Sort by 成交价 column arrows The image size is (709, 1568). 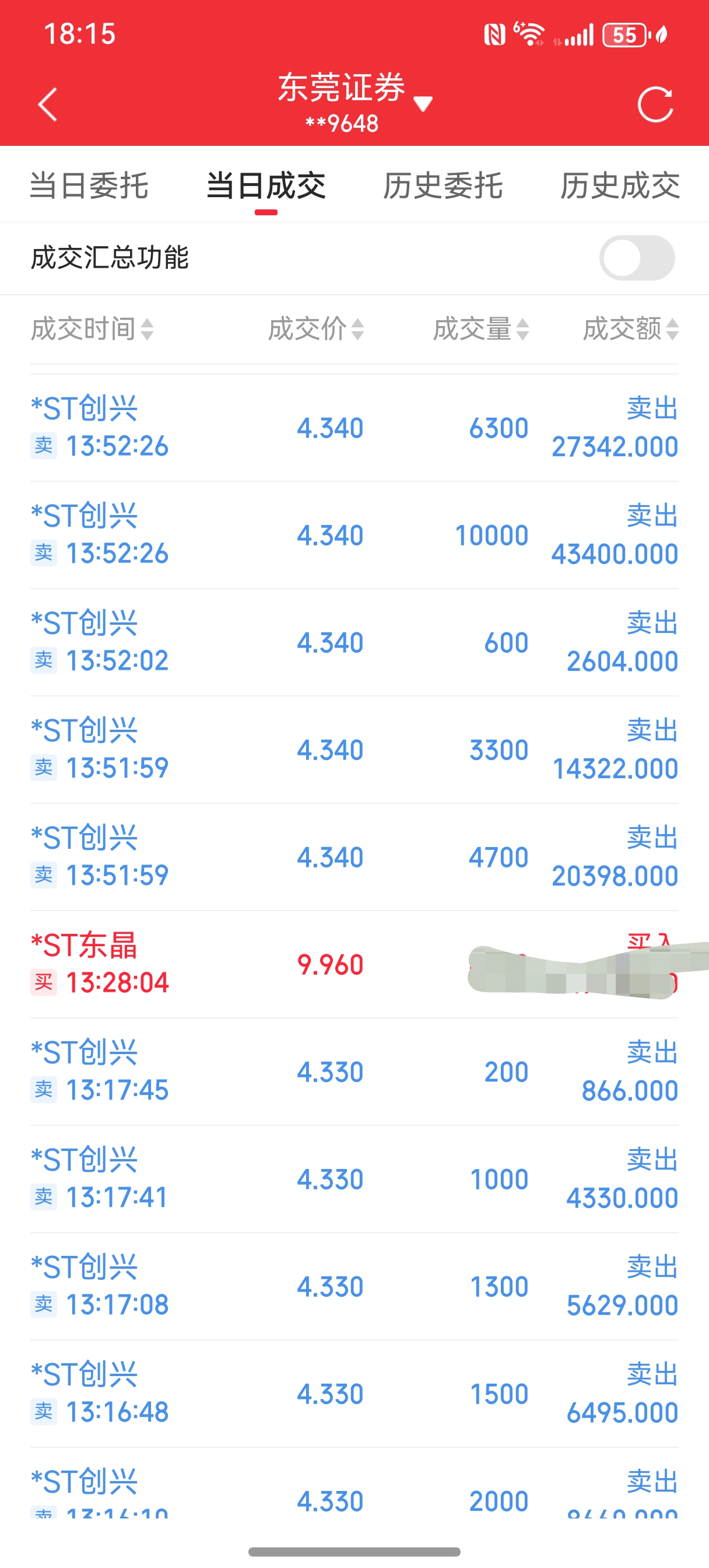pos(358,330)
